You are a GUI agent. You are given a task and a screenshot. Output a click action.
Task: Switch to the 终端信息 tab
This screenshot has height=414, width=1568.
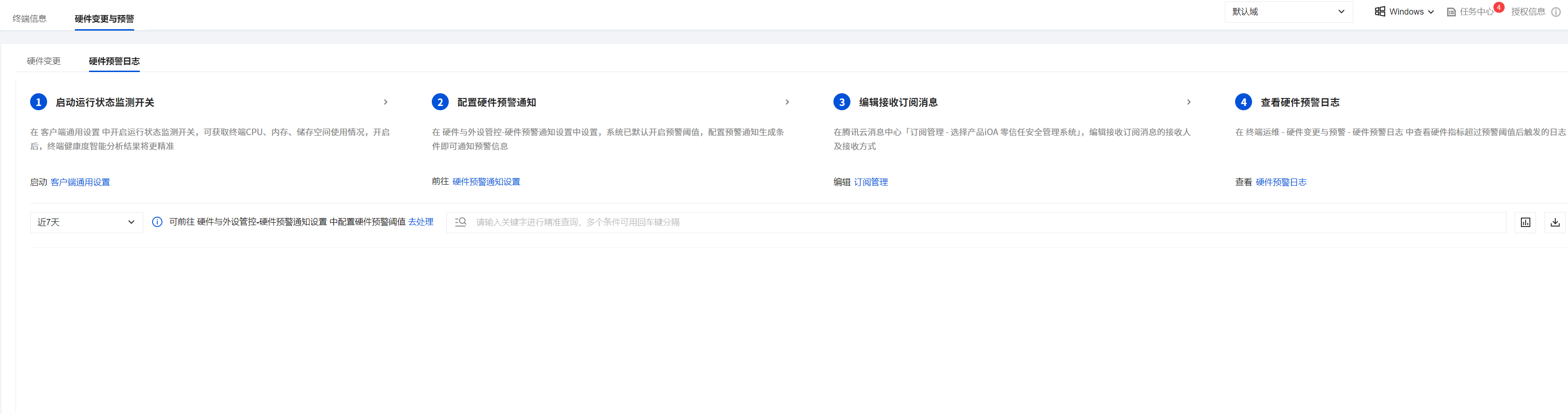click(30, 19)
